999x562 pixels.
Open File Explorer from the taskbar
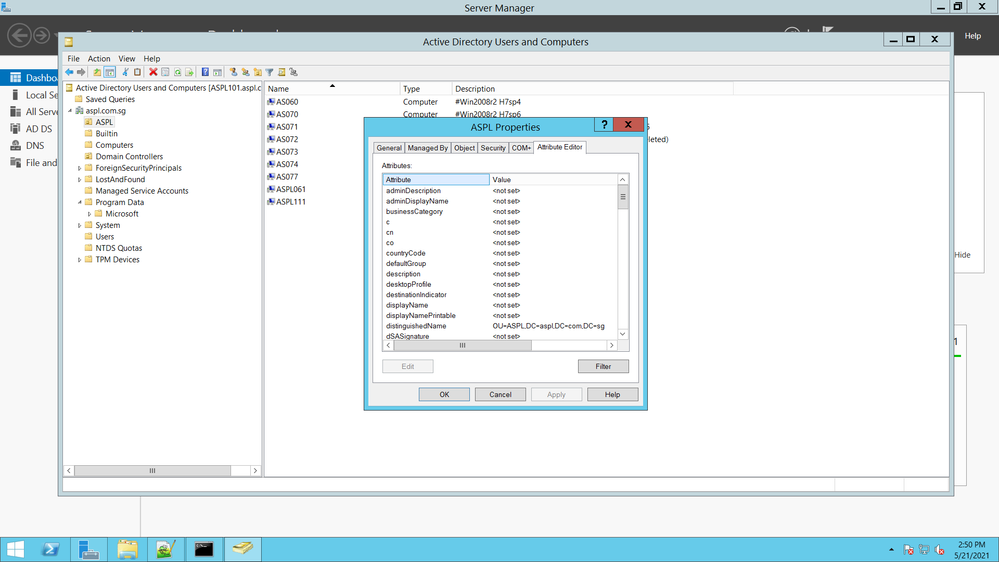(x=127, y=549)
